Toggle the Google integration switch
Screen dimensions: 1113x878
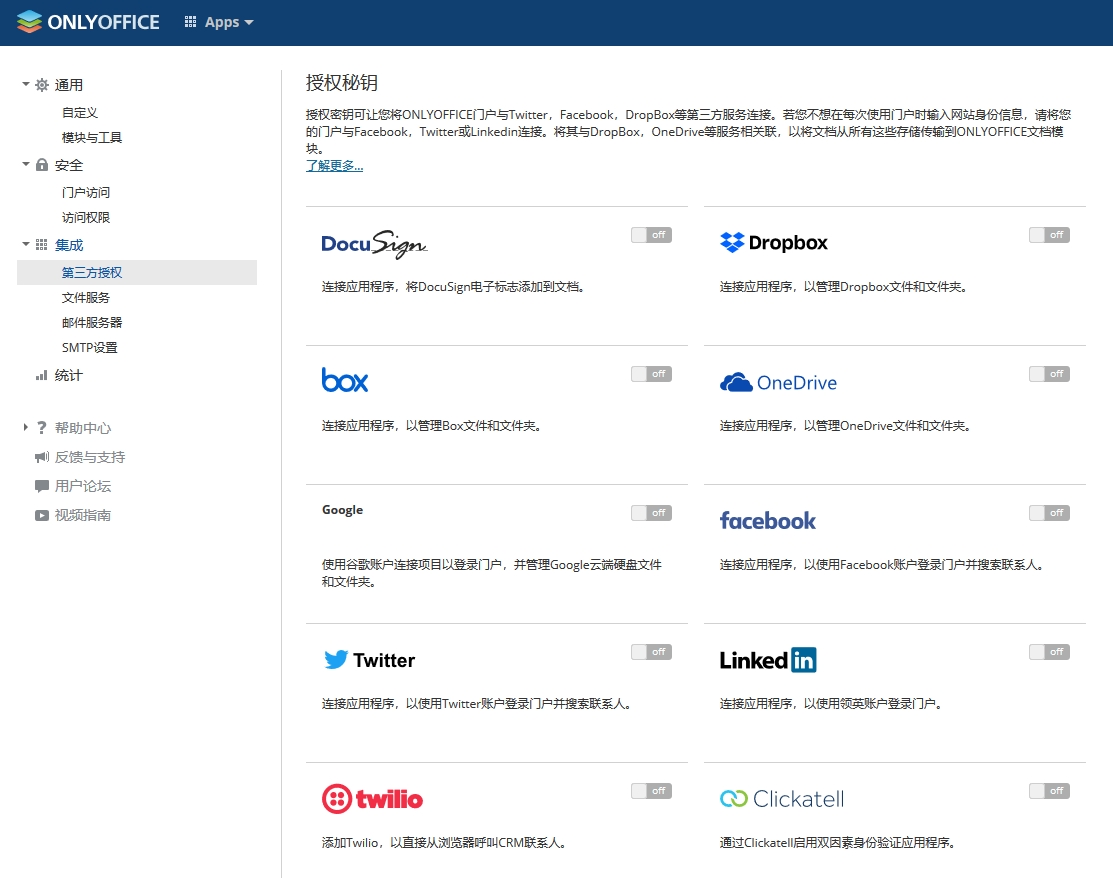click(651, 513)
